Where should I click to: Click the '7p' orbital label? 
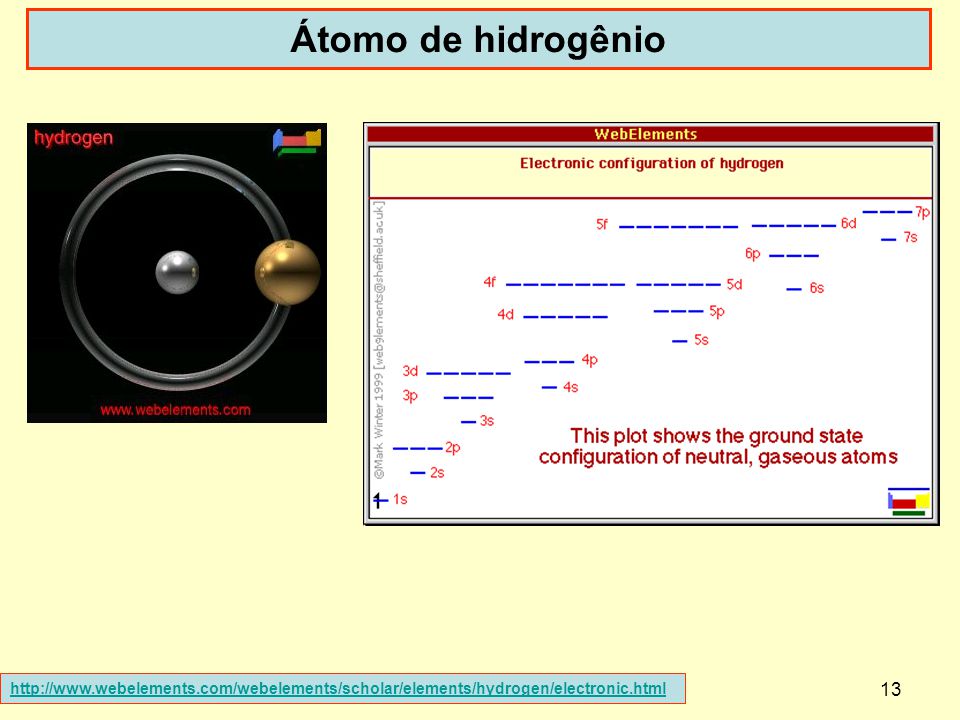[x=923, y=212]
